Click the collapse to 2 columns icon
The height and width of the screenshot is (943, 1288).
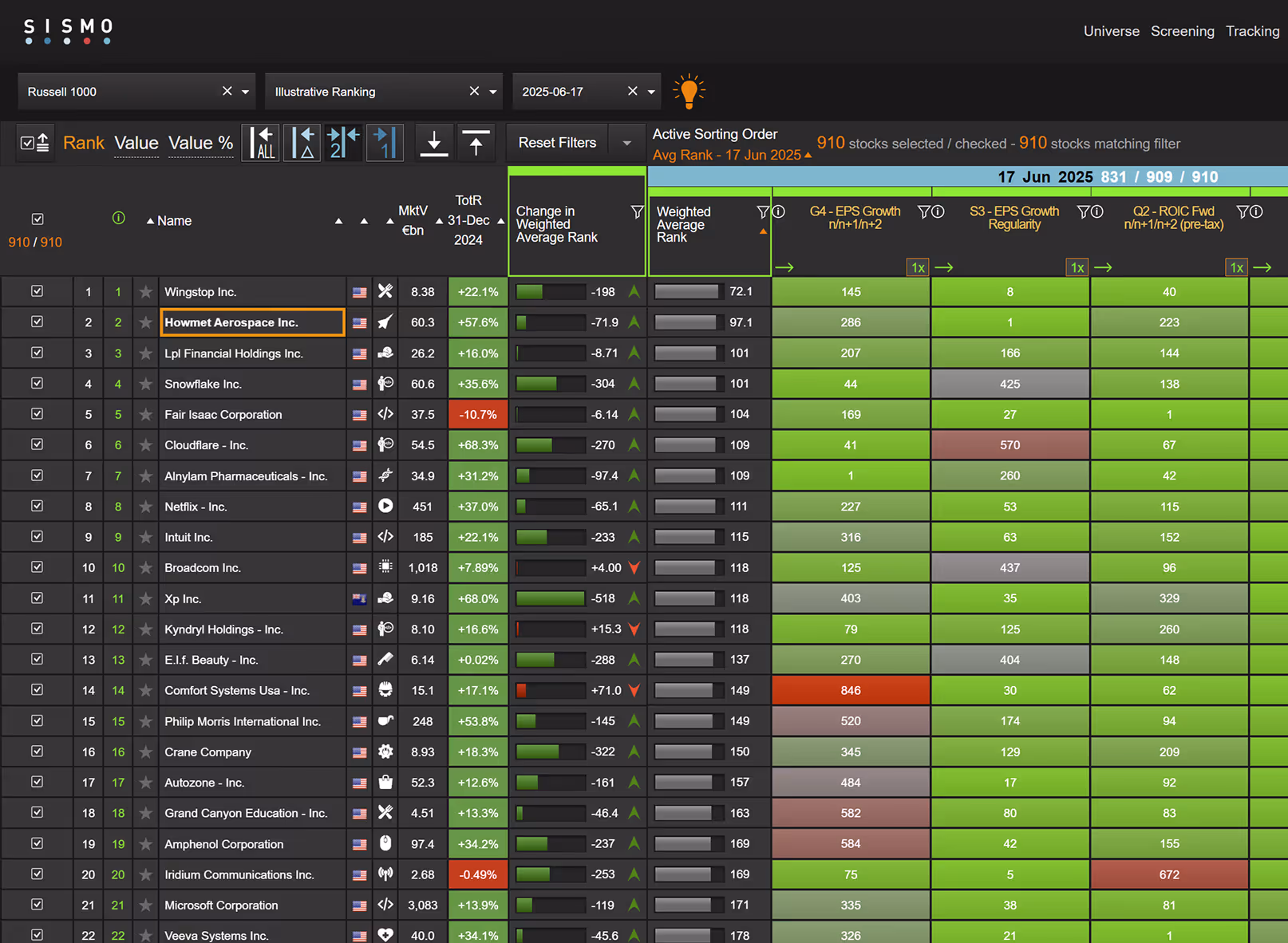tap(343, 143)
